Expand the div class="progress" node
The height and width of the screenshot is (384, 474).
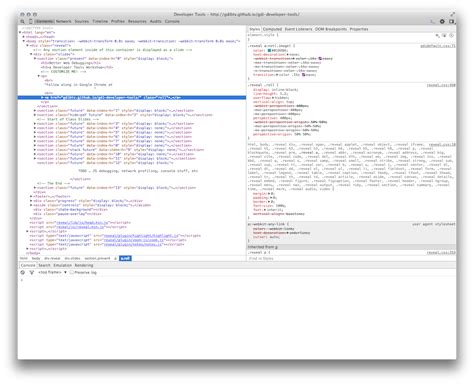(31, 201)
